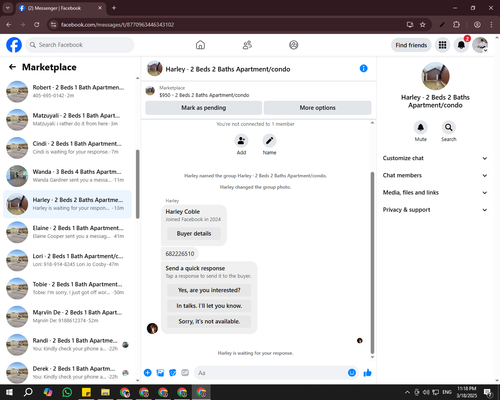Image resolution: width=500 pixels, height=400 pixels.
Task: Open WhatsApp in the taskbar
Action: [67, 392]
